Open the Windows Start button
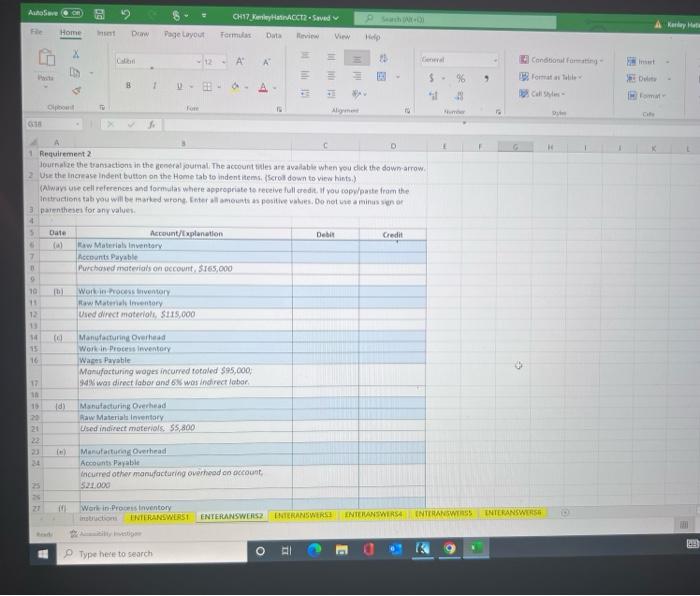This screenshot has width=700, height=596. pos(43,554)
